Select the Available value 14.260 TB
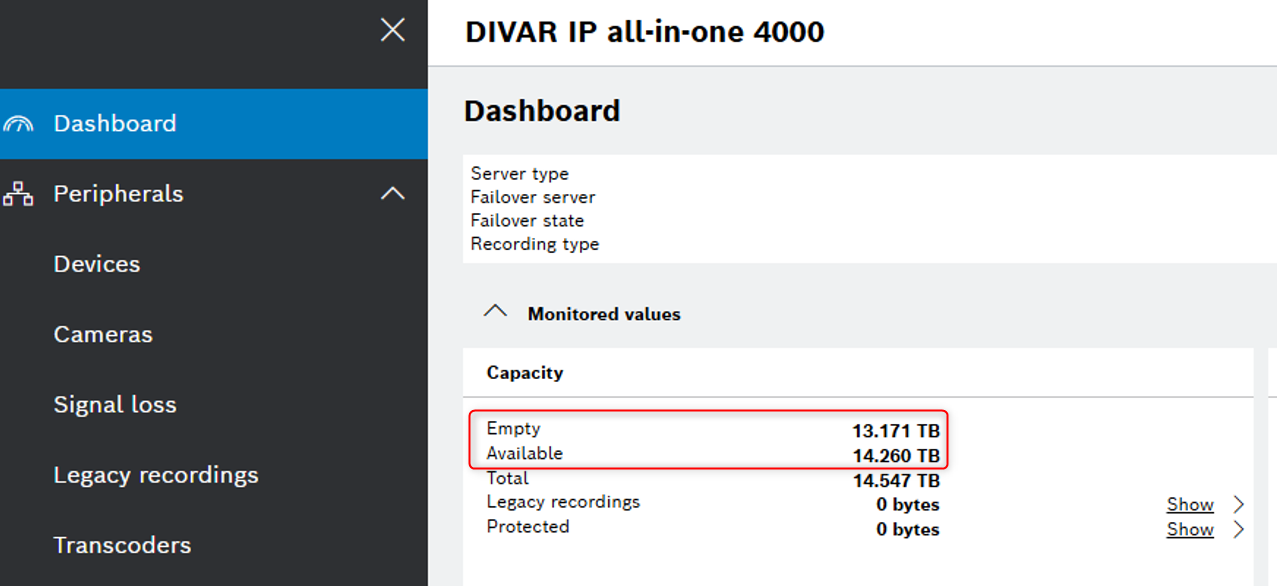This screenshot has height=586, width=1277. pyautogui.click(x=896, y=456)
